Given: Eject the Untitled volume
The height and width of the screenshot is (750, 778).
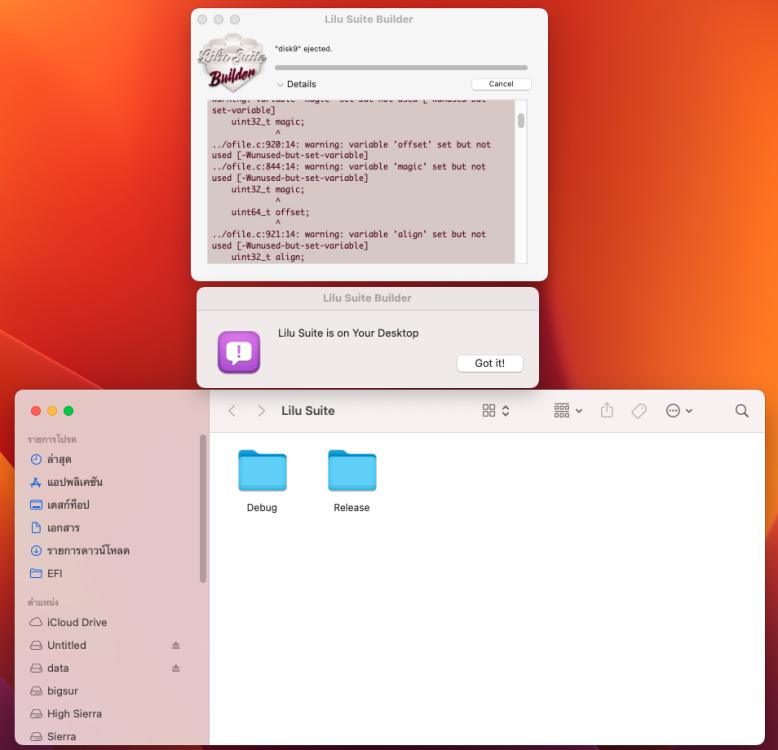Looking at the screenshot, I should point(176,645).
